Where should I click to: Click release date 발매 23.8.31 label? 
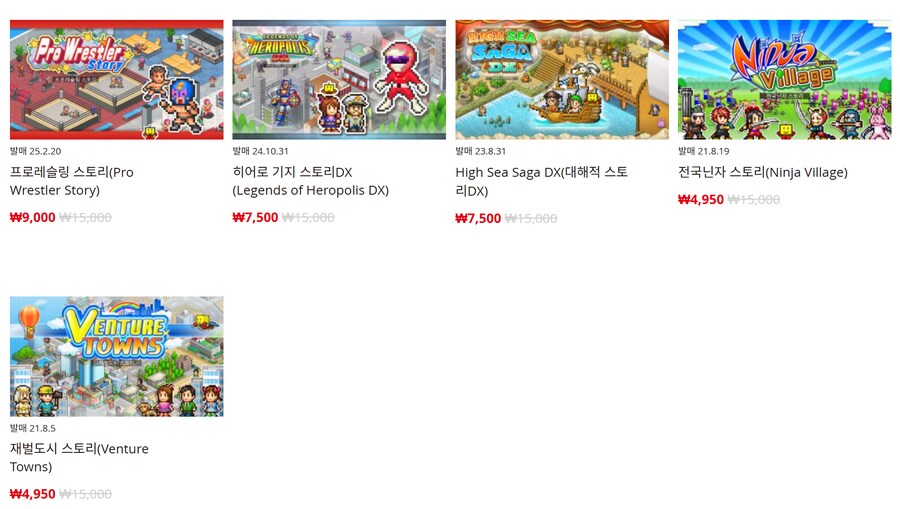click(x=481, y=151)
